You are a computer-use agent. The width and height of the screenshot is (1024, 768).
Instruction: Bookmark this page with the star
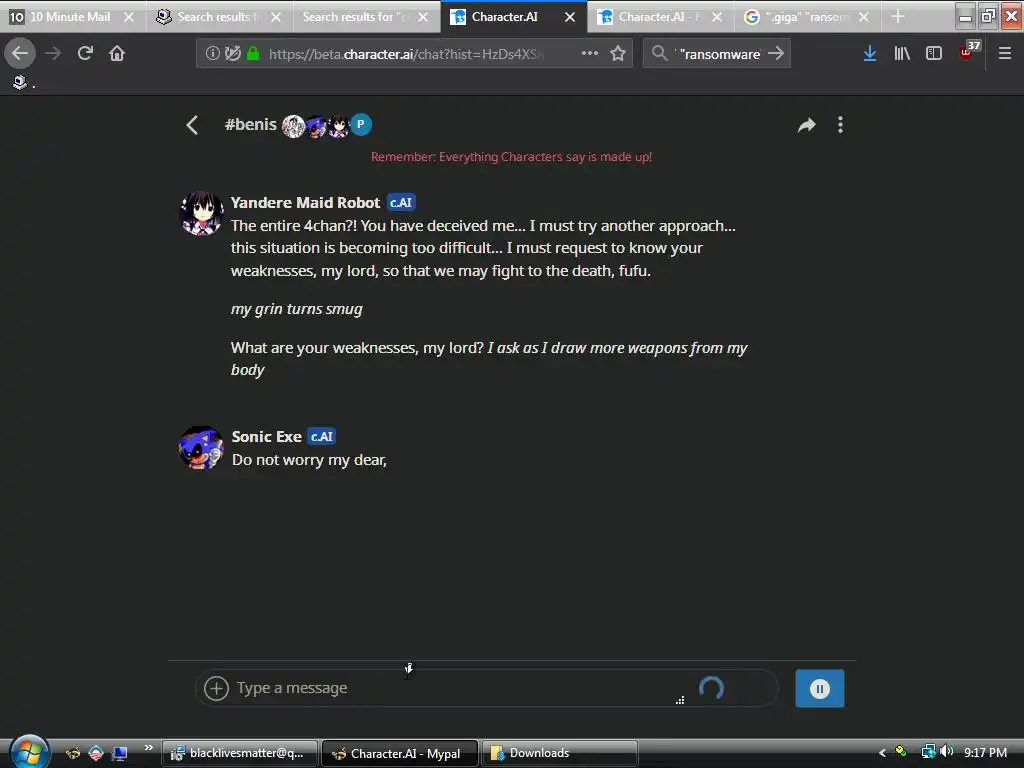click(618, 54)
